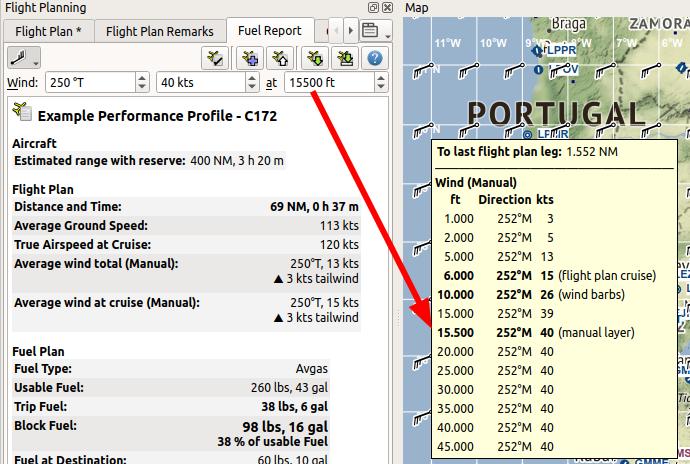Click the 40 kts wind speed field

click(x=201, y=82)
